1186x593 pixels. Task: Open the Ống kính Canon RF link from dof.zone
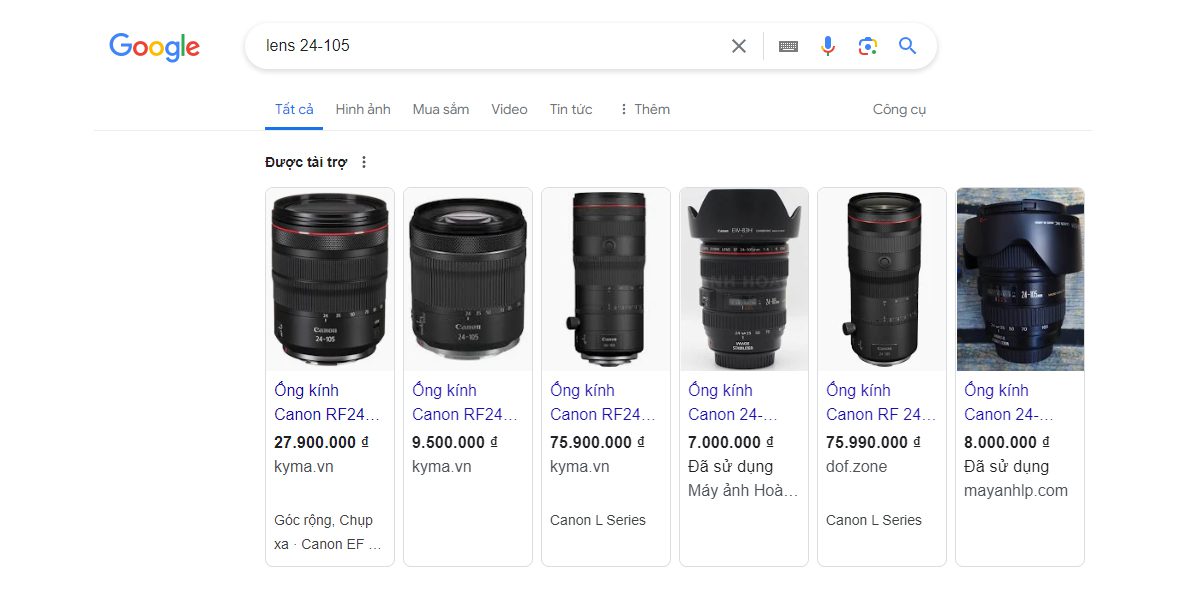point(881,402)
